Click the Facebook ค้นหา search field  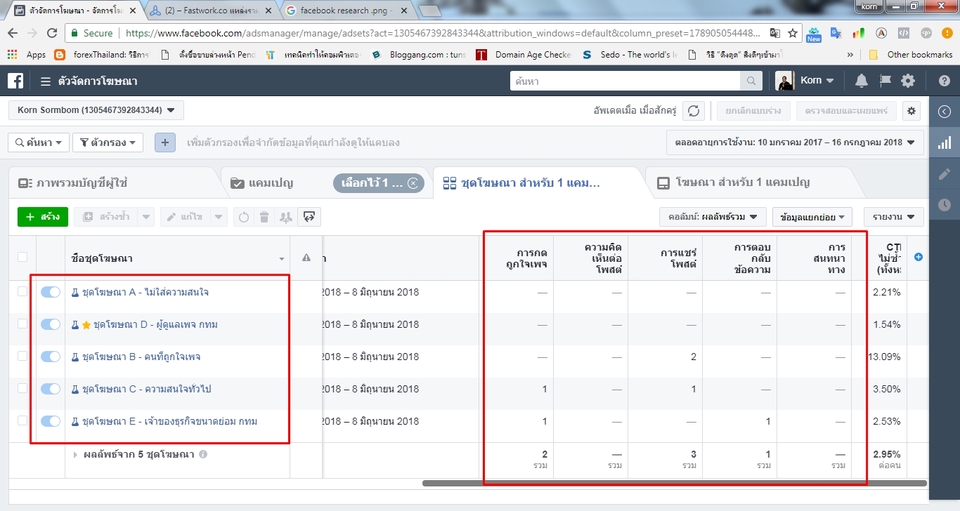click(625, 81)
